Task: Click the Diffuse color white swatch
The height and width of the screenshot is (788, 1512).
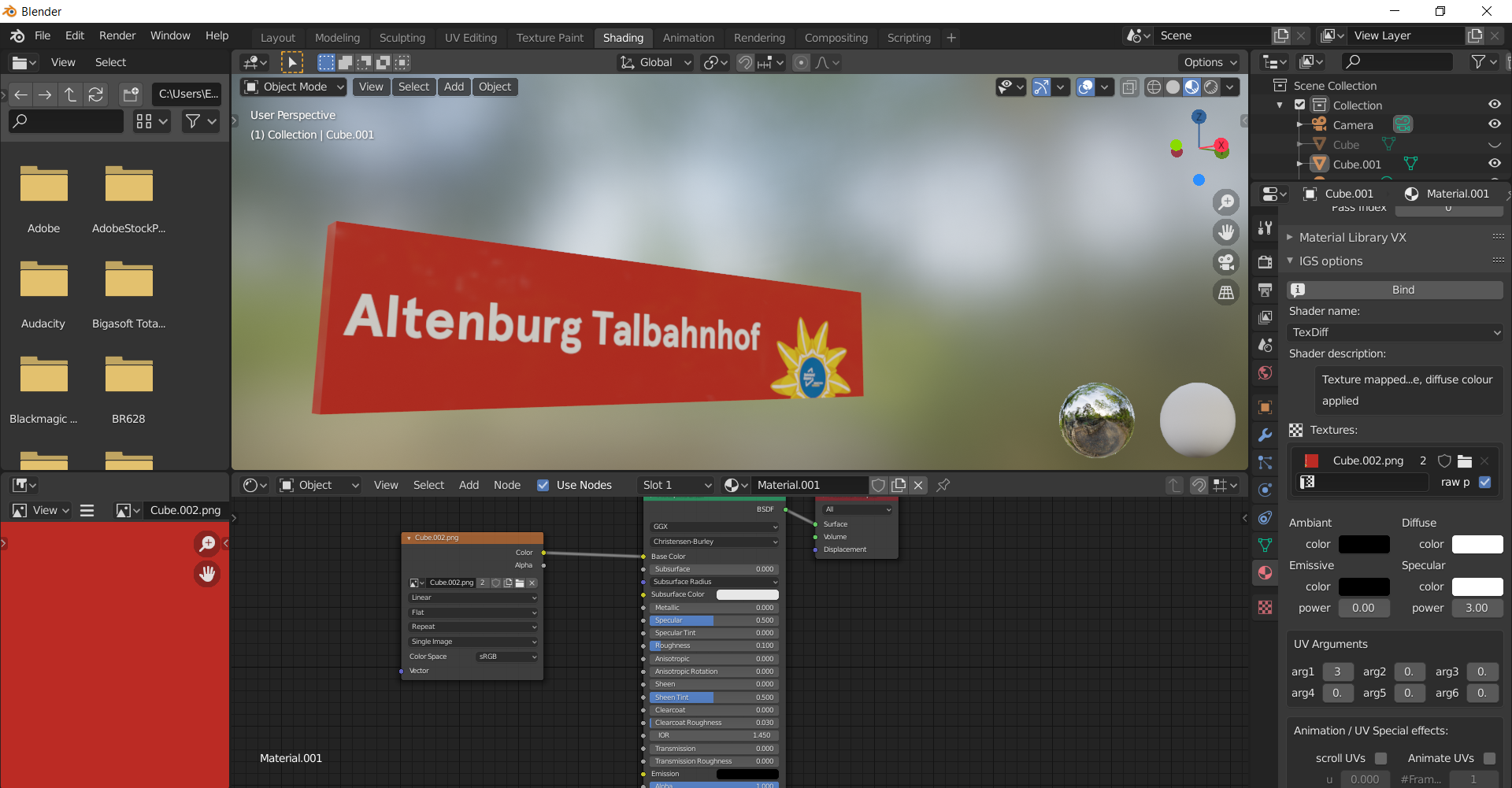Action: tap(1477, 544)
